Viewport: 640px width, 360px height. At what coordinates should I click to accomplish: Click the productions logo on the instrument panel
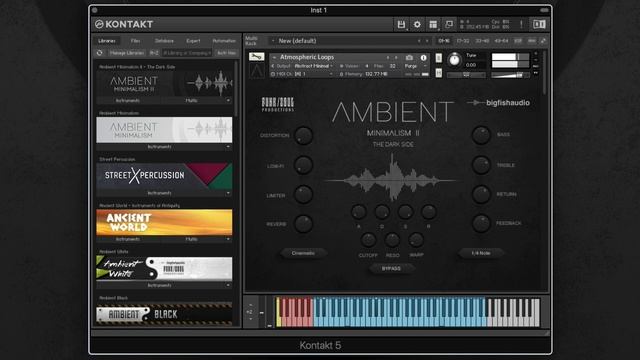[x=278, y=104]
